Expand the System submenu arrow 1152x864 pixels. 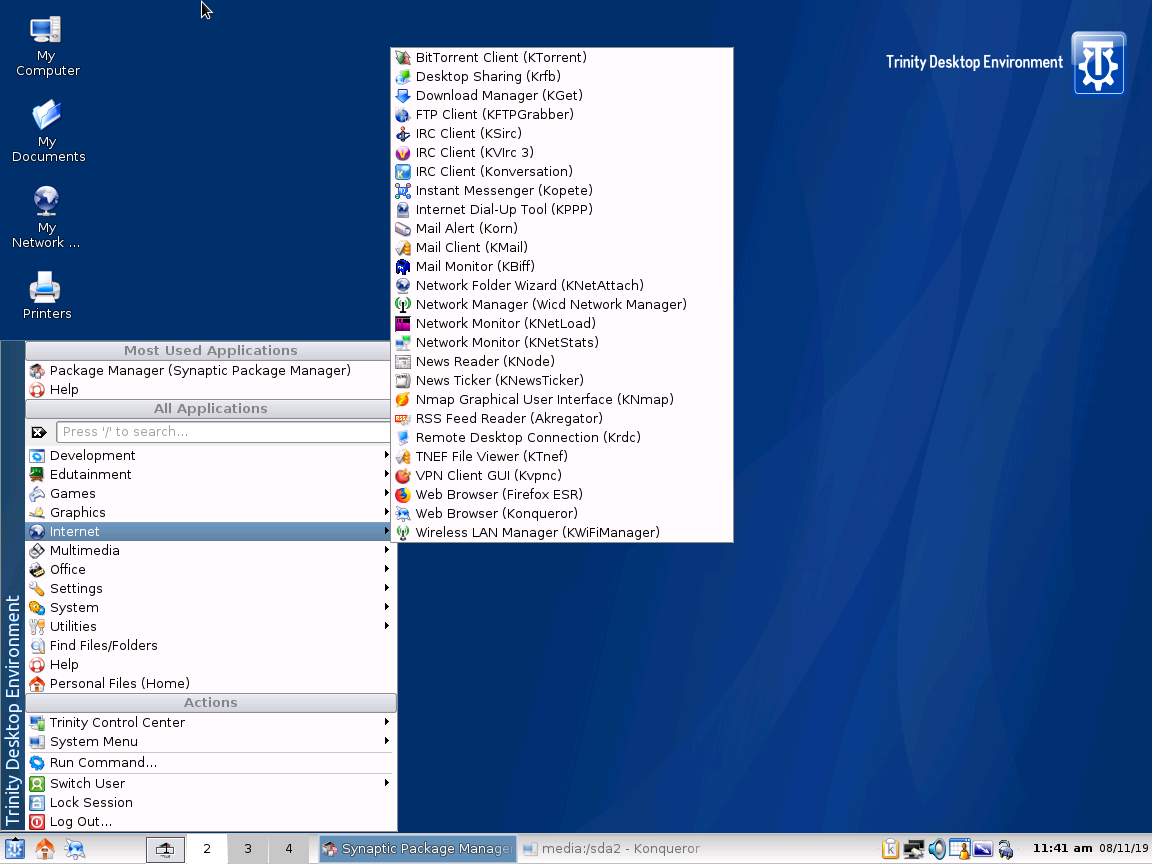point(386,608)
